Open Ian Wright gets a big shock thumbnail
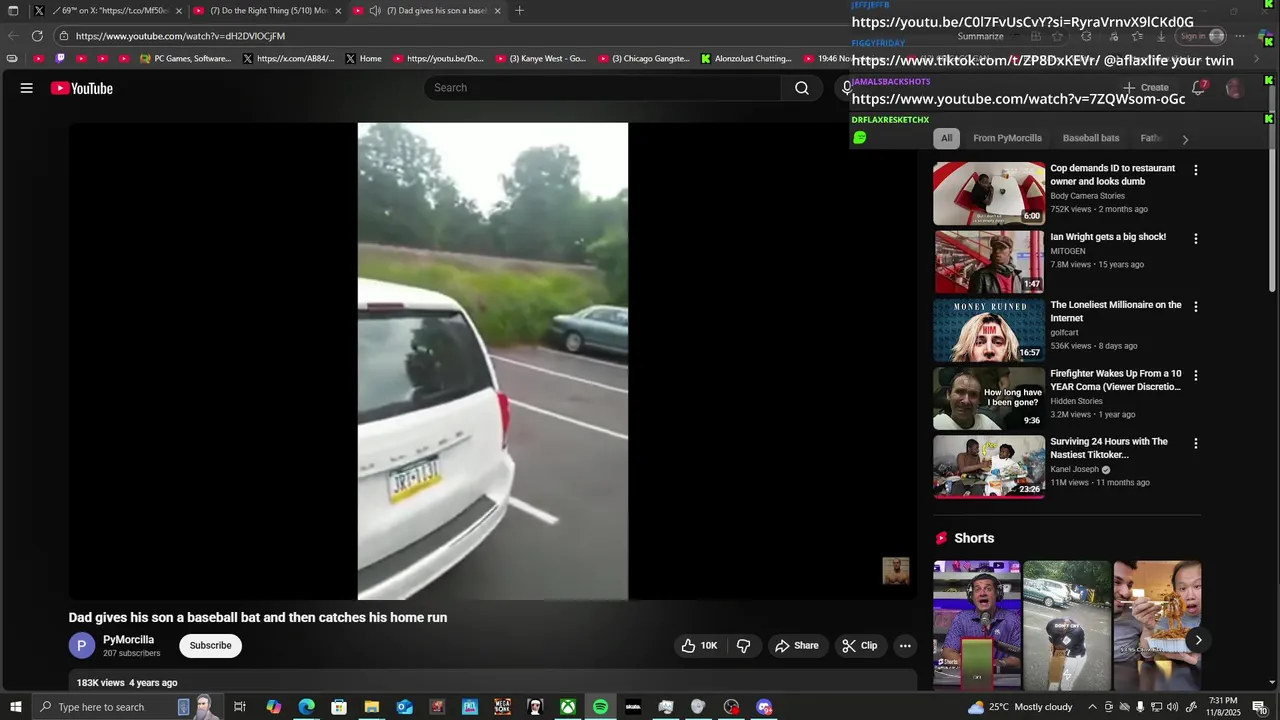This screenshot has height=720, width=1280. click(x=989, y=262)
